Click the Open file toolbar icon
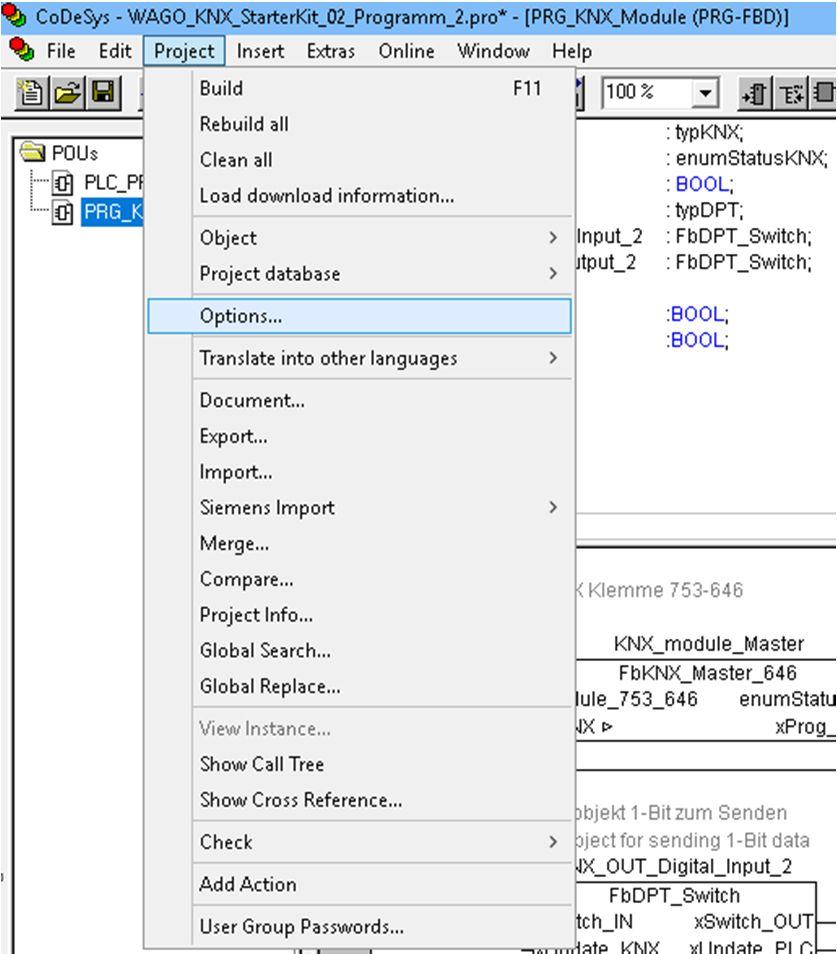 point(68,94)
